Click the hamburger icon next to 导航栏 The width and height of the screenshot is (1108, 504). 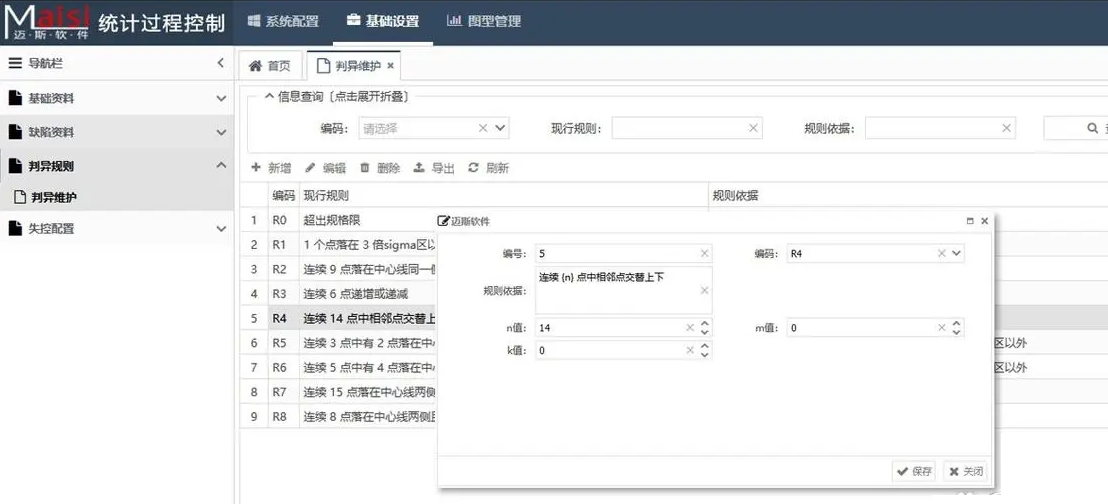14,63
